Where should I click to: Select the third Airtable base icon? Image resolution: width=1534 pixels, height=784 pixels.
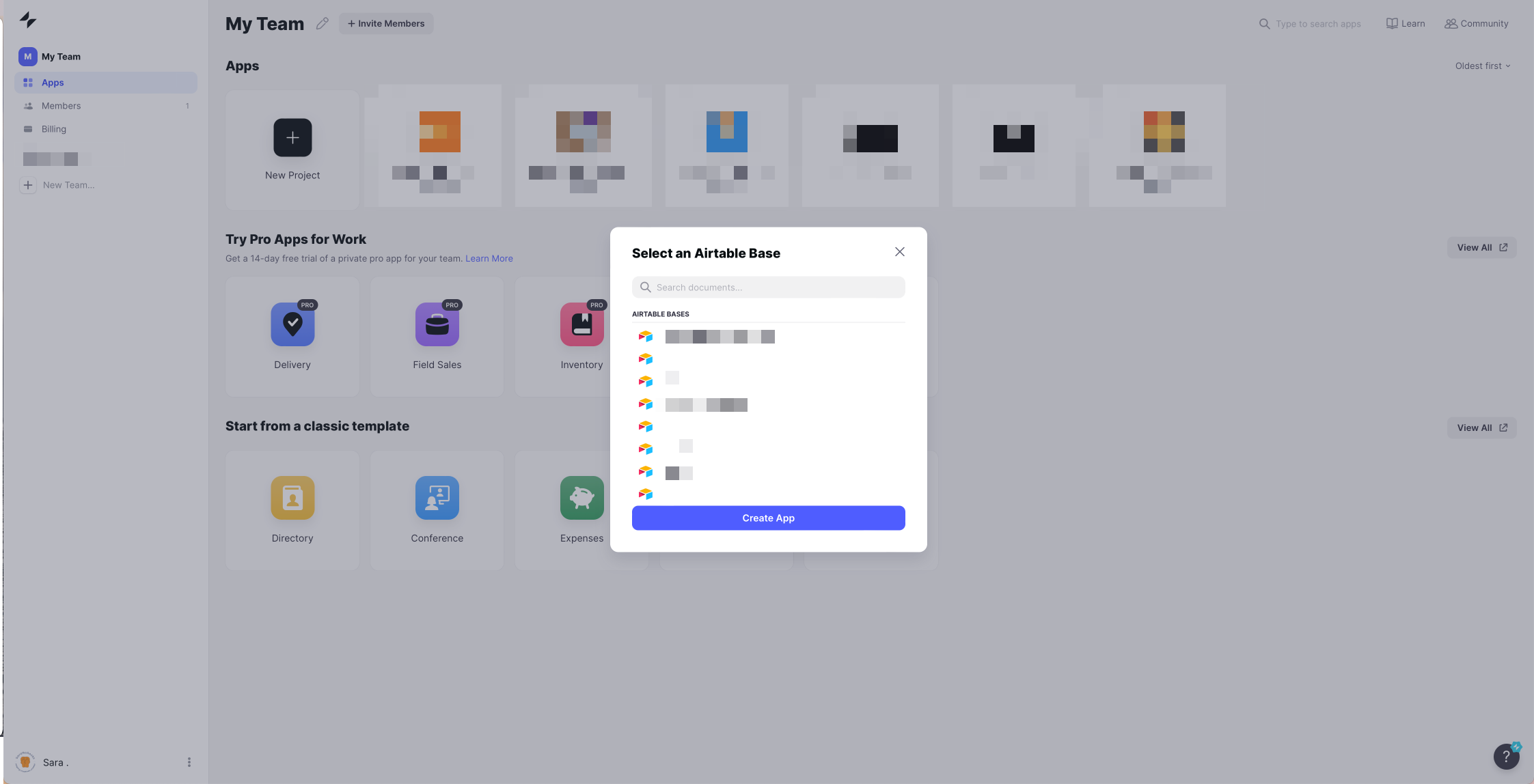646,382
